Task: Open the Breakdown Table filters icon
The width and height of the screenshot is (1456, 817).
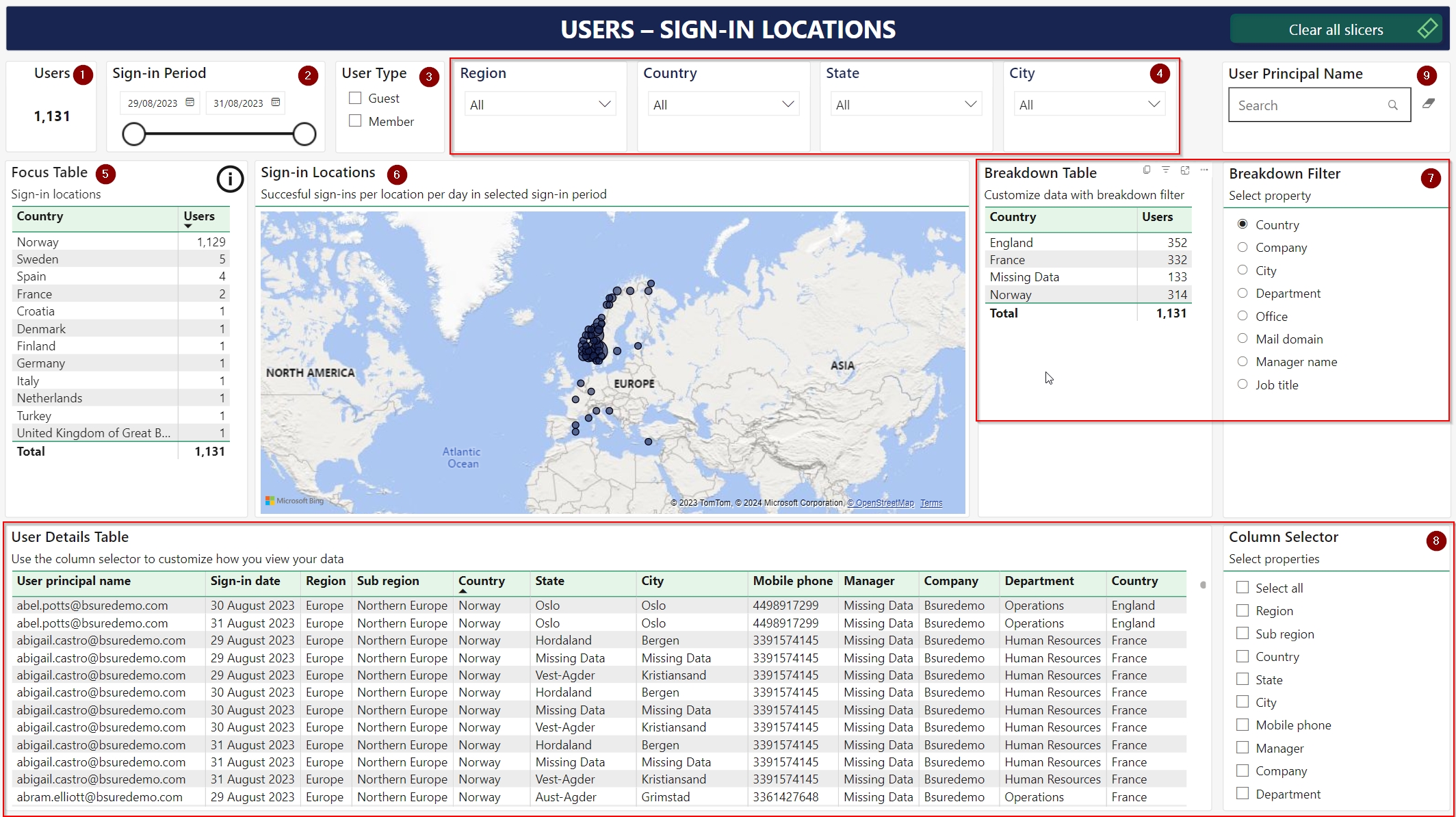Action: pos(1166,170)
